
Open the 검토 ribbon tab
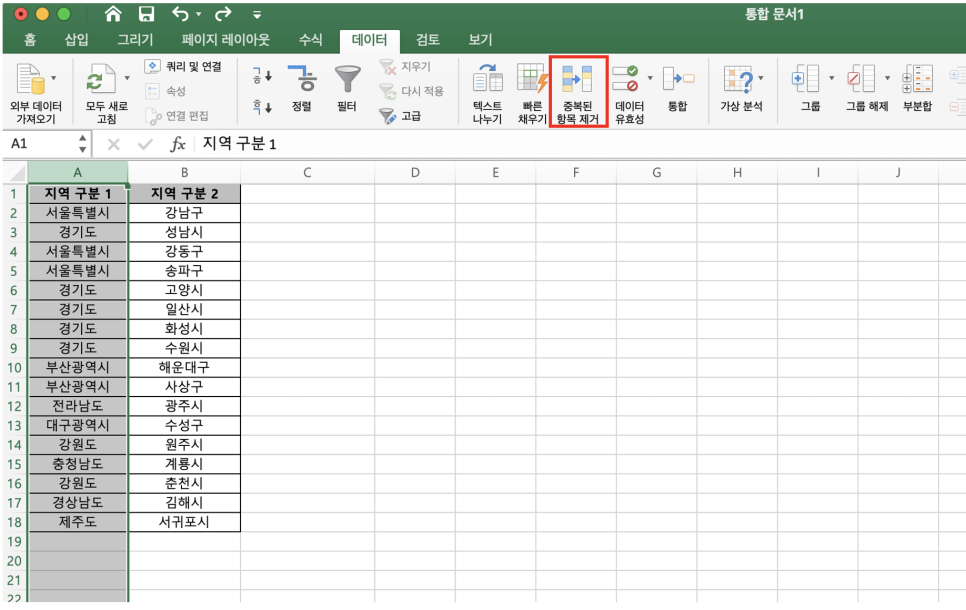click(x=428, y=40)
